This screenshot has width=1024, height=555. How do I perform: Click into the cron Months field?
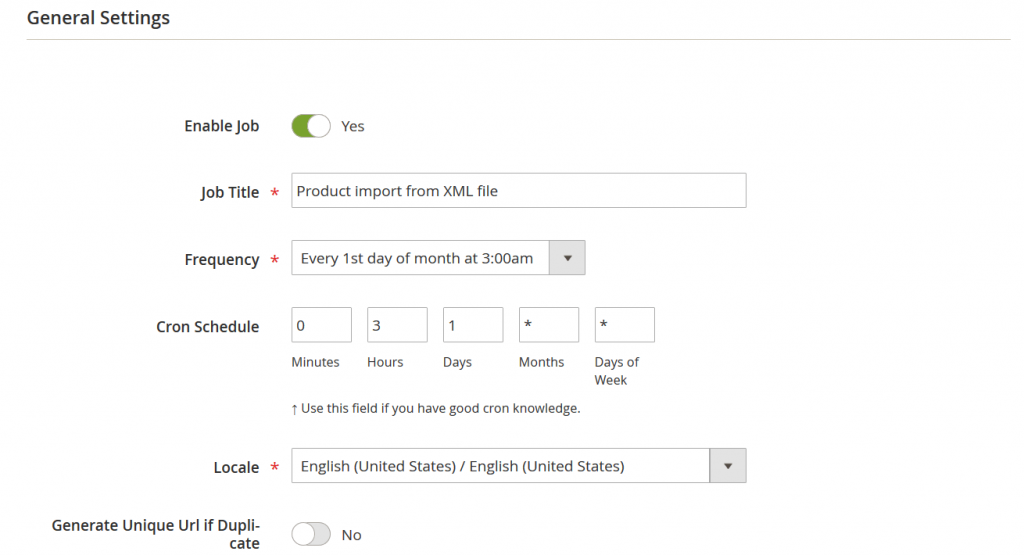[x=548, y=325]
